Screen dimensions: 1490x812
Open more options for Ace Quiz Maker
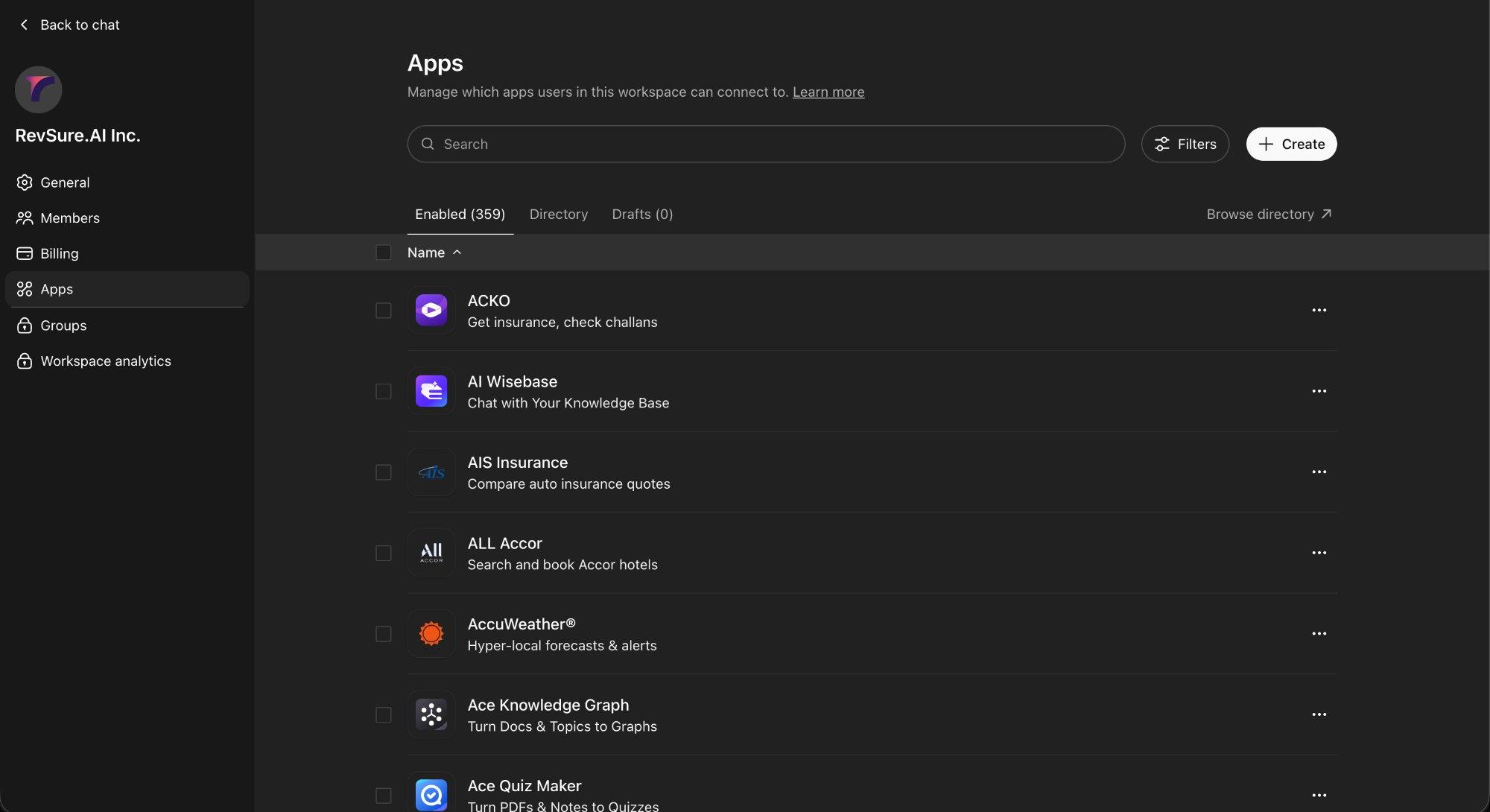click(x=1319, y=796)
